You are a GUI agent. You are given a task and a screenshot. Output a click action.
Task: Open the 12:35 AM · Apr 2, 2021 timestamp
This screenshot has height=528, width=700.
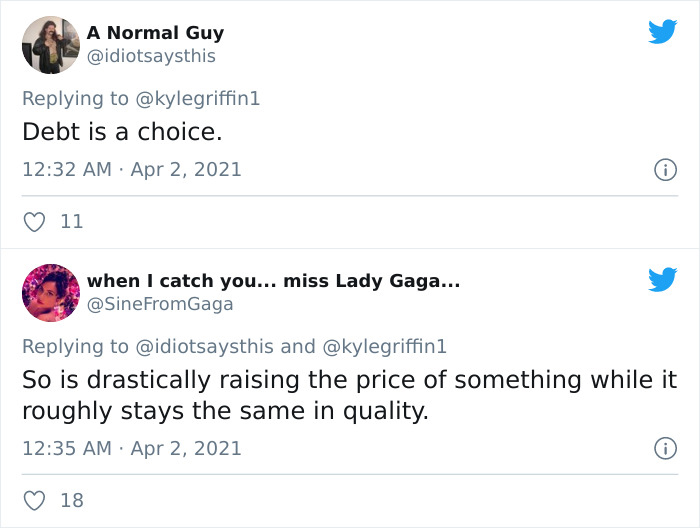tap(132, 448)
